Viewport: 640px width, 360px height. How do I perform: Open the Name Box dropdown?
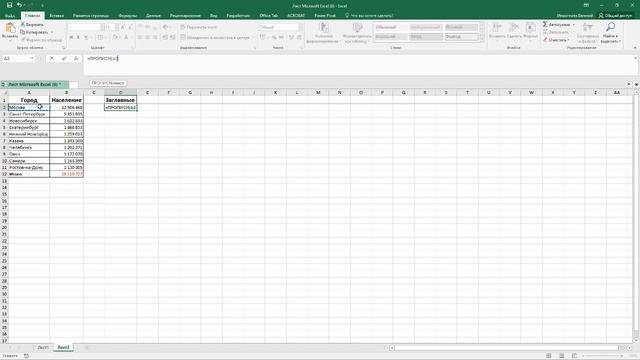[x=32, y=58]
